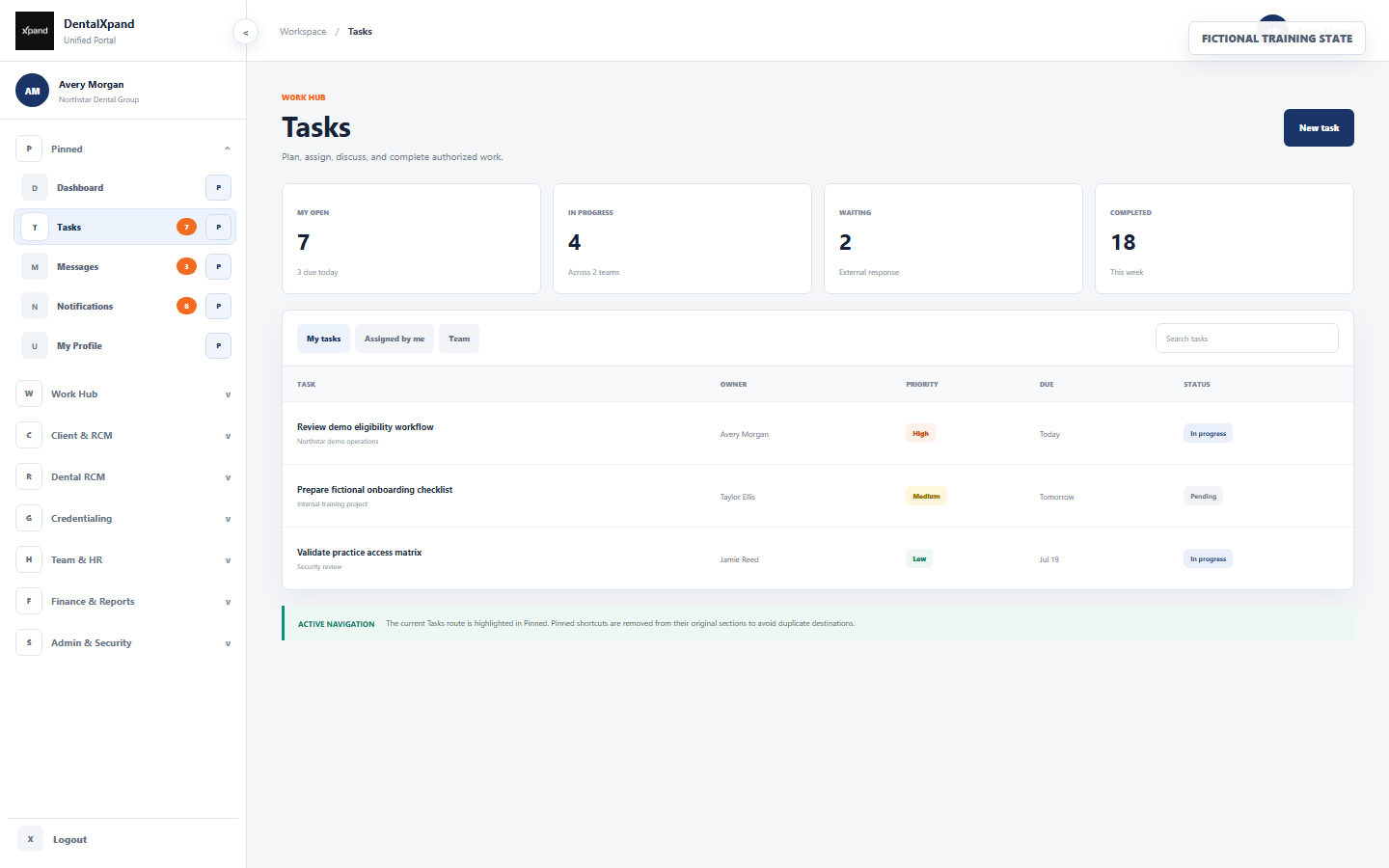The image size is (1389, 868).
Task: Open Notifications from the sidebar
Action: [85, 307]
